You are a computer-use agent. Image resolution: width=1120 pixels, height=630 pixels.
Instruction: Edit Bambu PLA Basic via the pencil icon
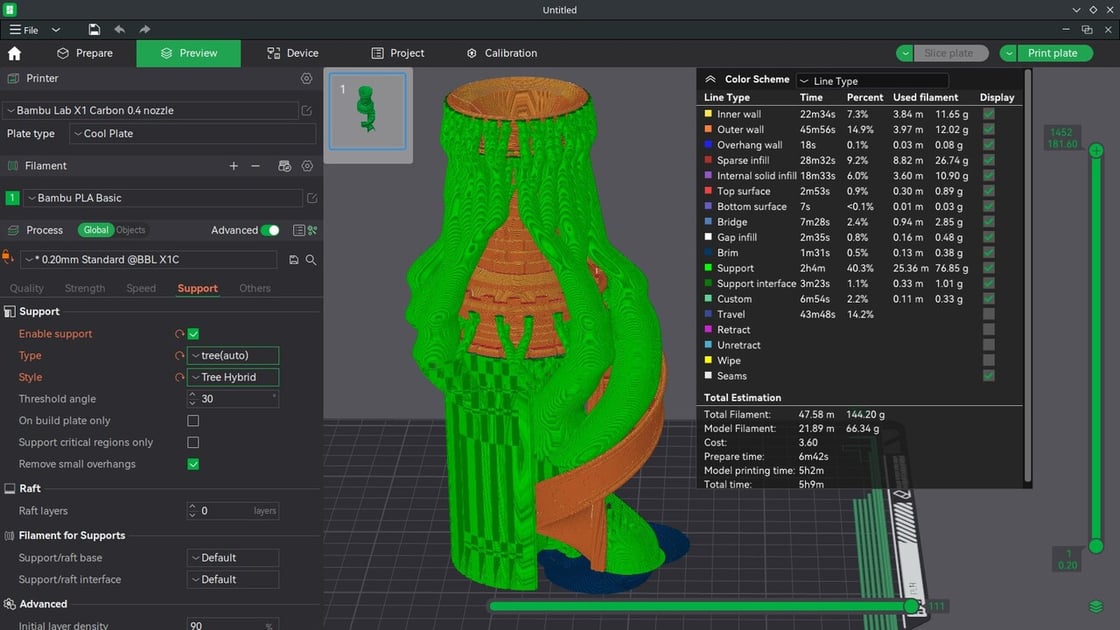312,198
